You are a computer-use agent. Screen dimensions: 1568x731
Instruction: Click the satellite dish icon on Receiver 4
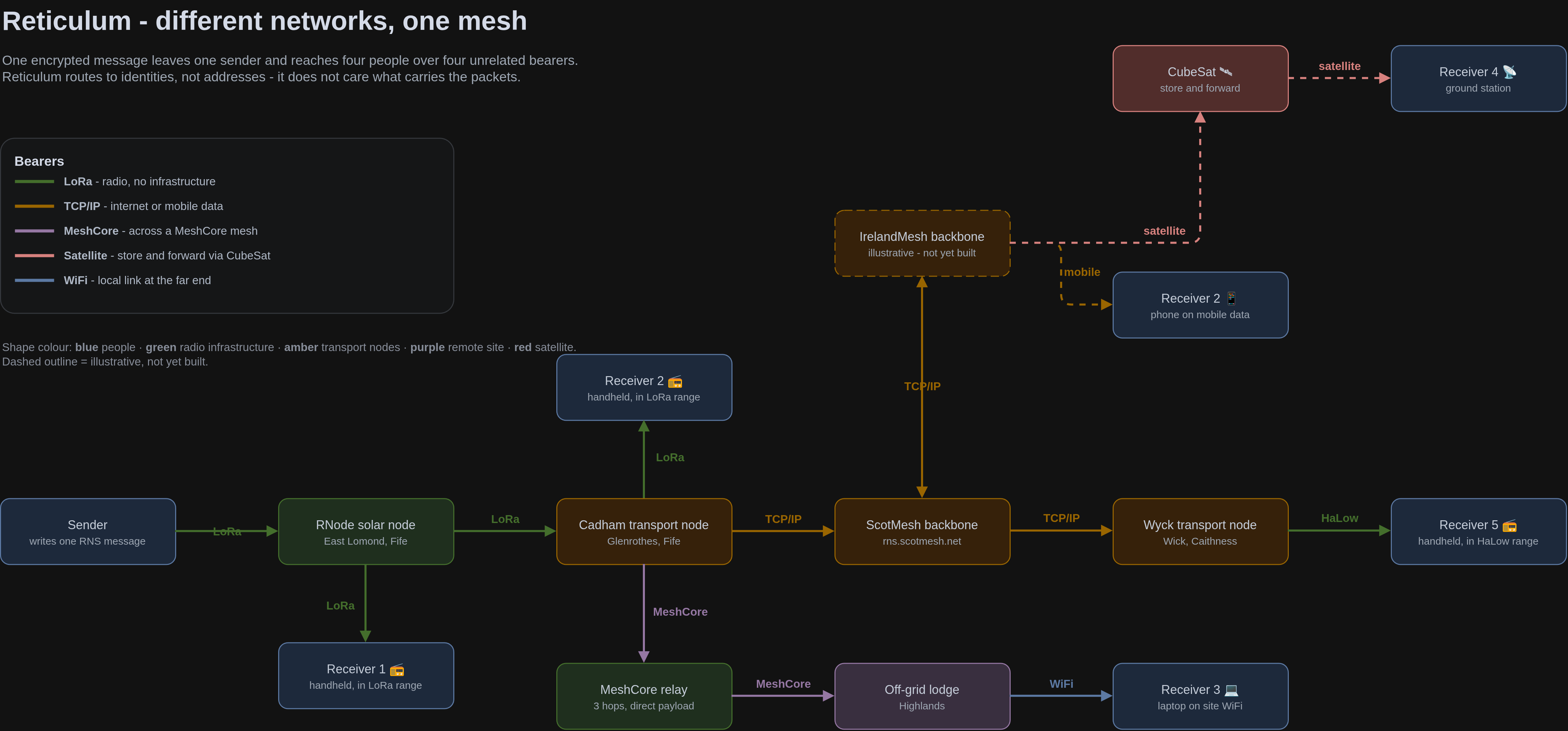(1509, 72)
